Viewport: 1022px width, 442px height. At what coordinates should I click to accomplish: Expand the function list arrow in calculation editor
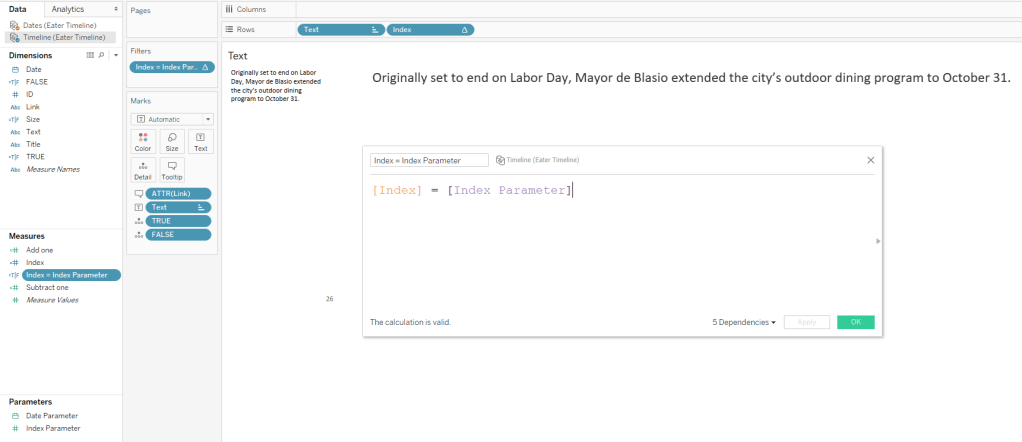878,241
